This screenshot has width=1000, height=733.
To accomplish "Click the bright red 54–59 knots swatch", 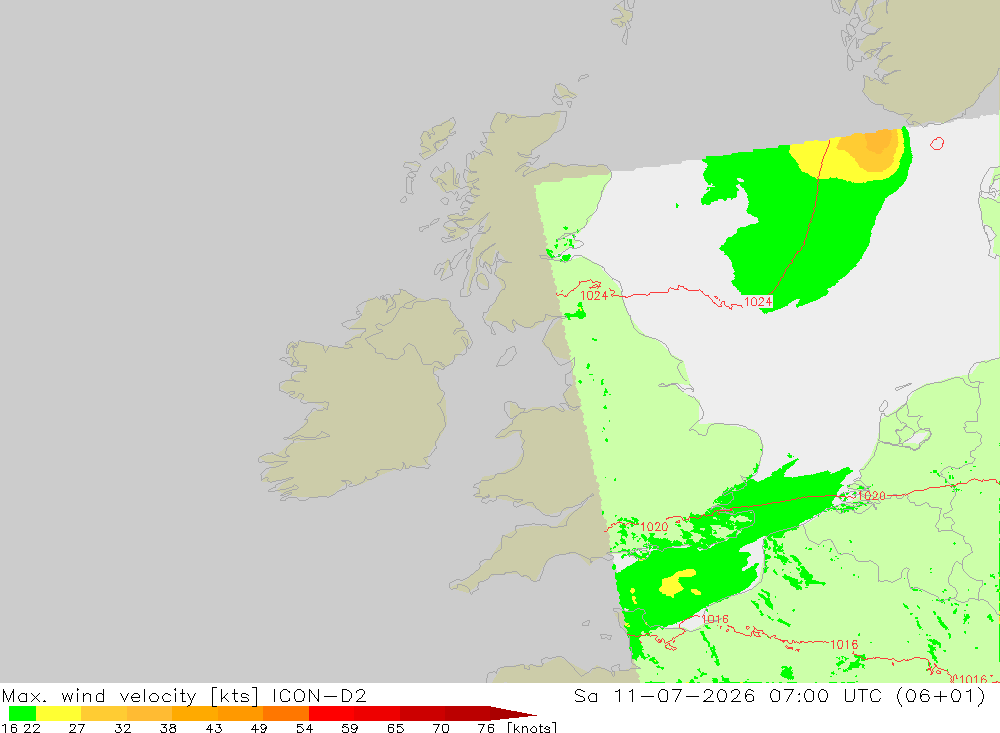I will coord(332,713).
